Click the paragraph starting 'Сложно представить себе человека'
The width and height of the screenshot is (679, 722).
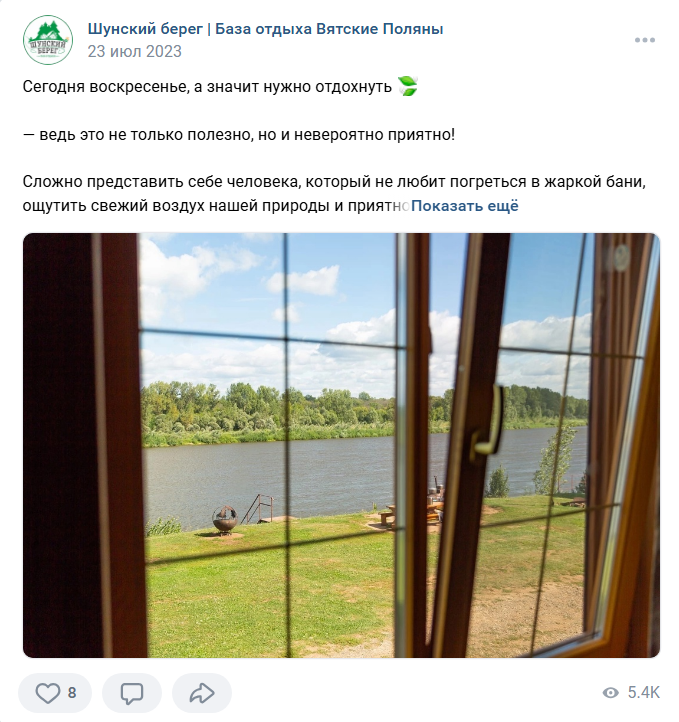point(334,194)
